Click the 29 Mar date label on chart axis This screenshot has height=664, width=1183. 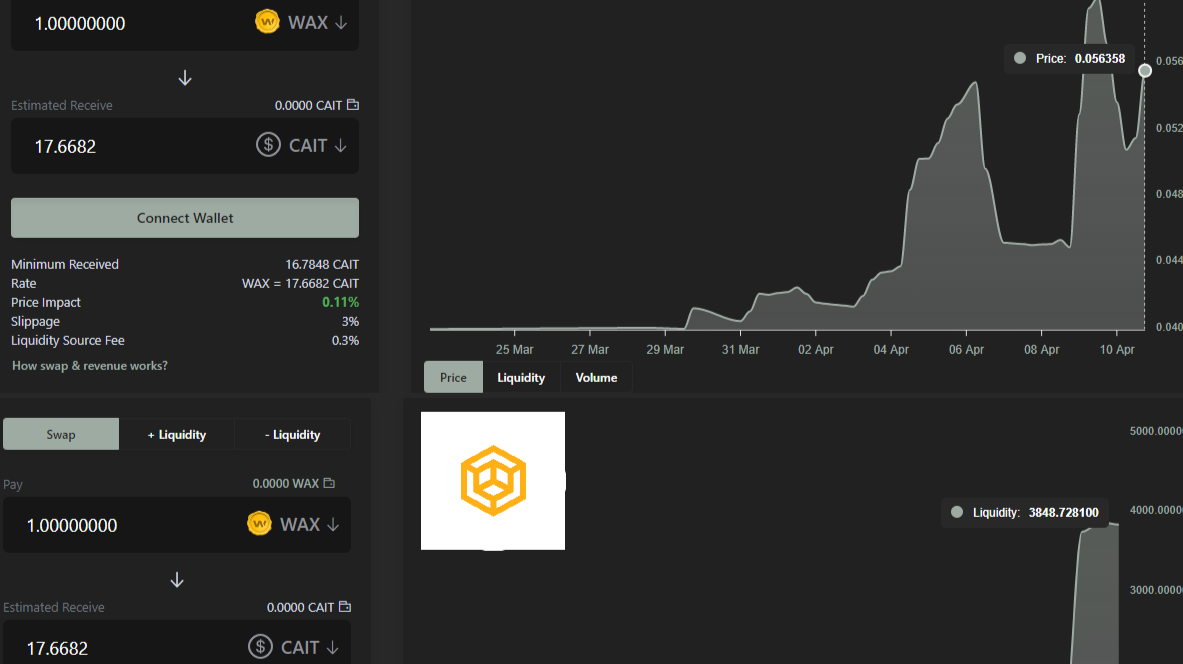[665, 349]
